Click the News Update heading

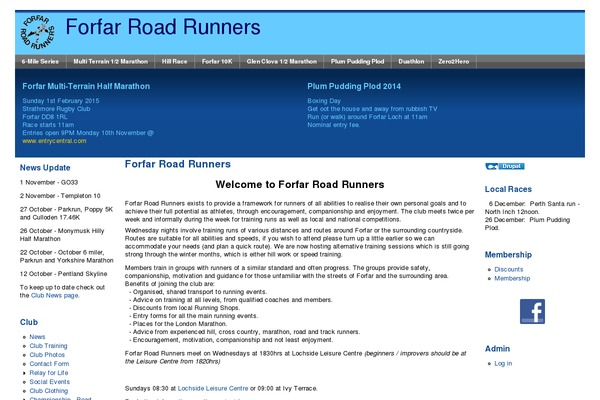45,168
